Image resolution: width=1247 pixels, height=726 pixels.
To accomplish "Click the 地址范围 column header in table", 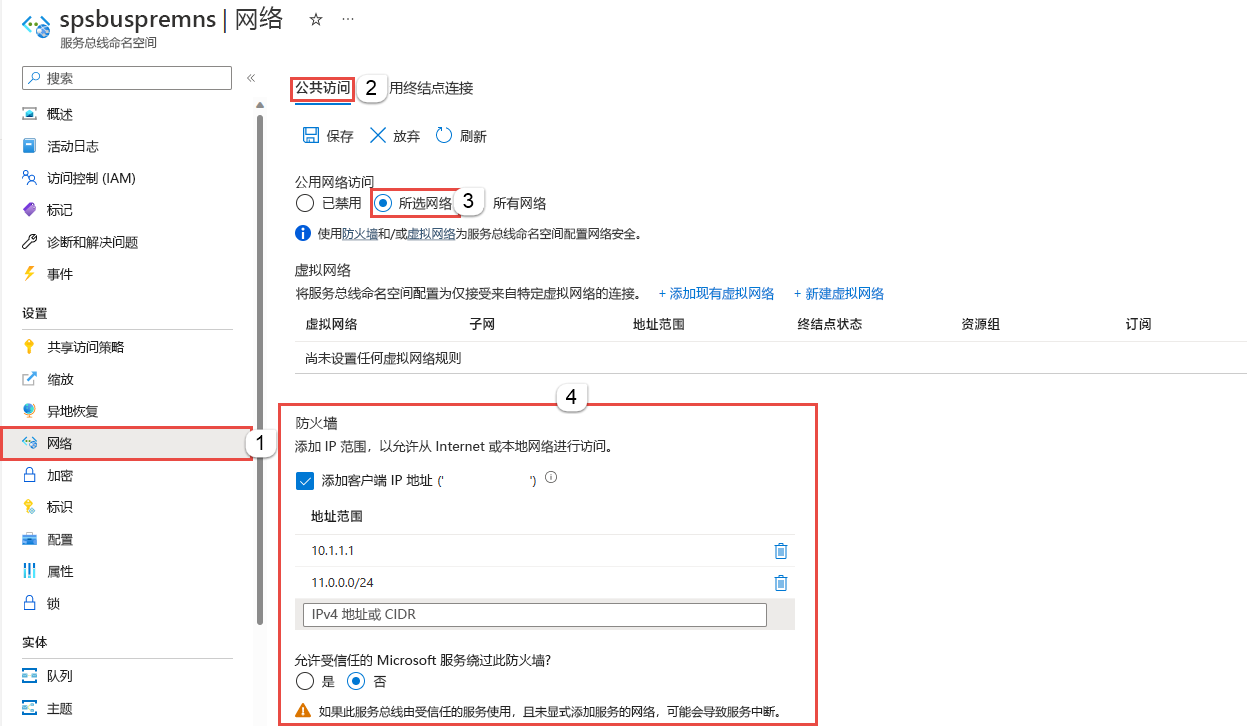I will pyautogui.click(x=659, y=325).
